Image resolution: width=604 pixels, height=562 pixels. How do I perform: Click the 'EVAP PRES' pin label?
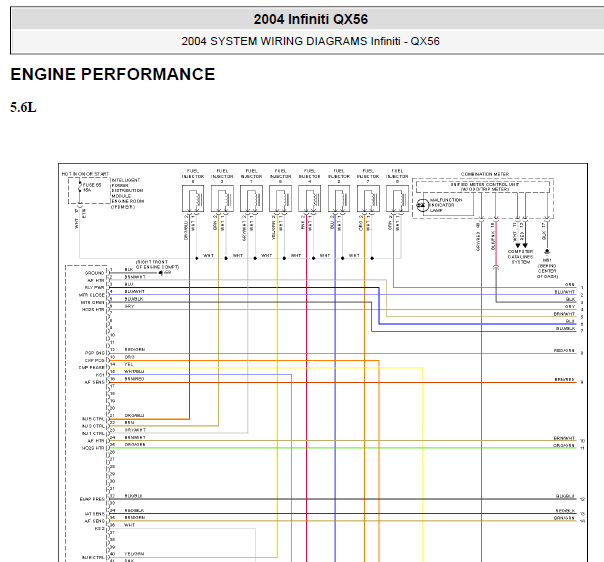coord(92,499)
